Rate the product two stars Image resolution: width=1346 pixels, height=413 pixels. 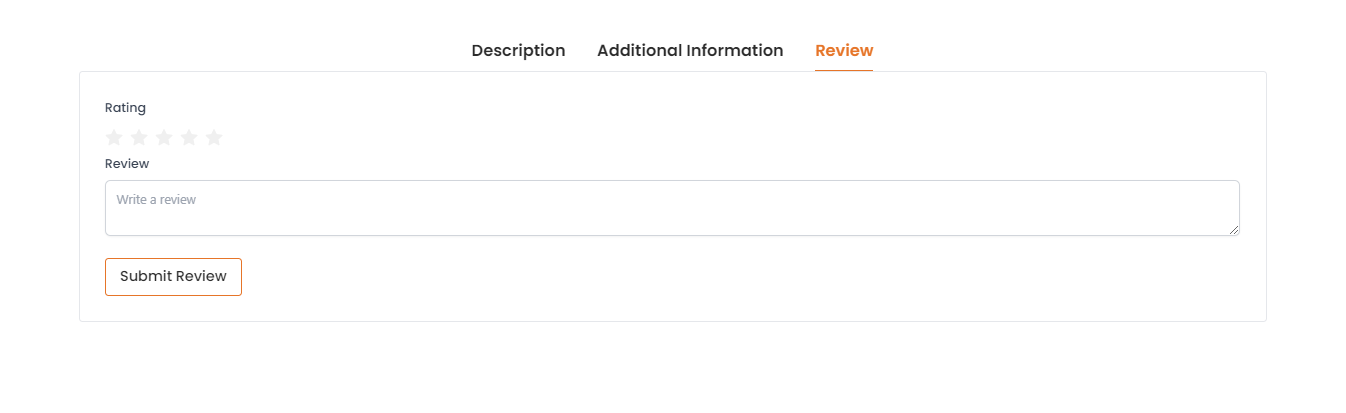[139, 138]
